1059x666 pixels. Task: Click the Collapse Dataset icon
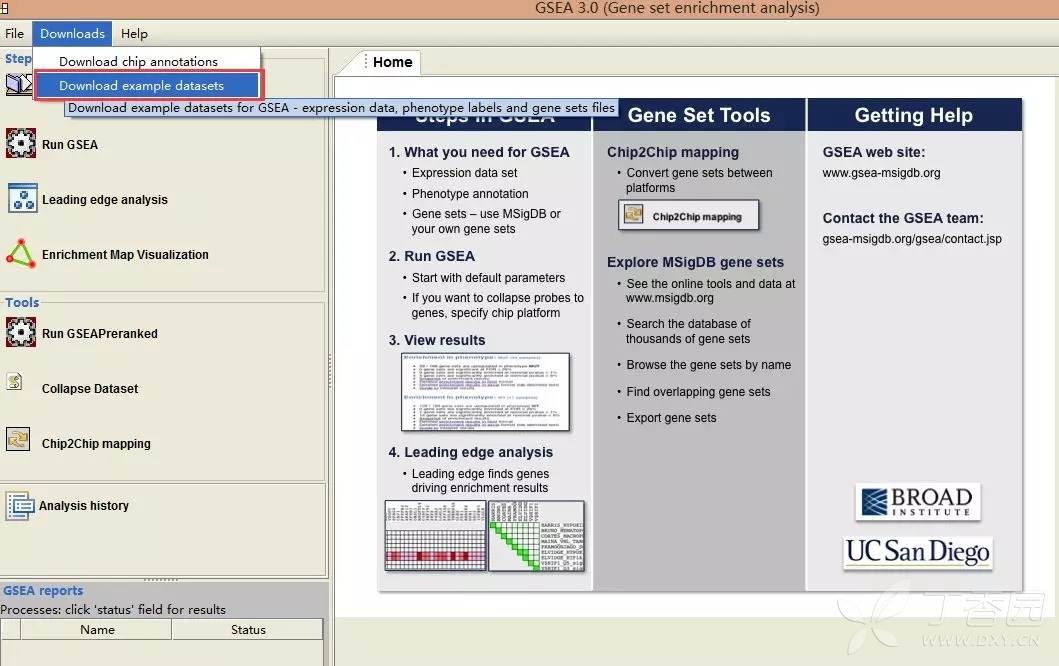[15, 382]
